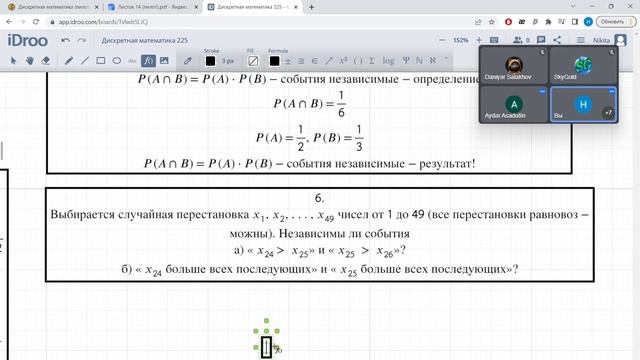Open the Formula color swatch

click(274, 61)
